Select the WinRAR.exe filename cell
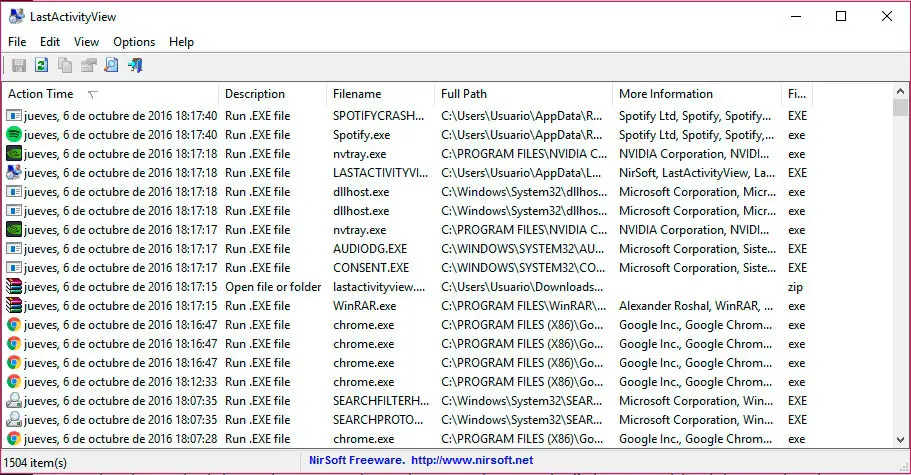The width and height of the screenshot is (911, 475). (364, 305)
